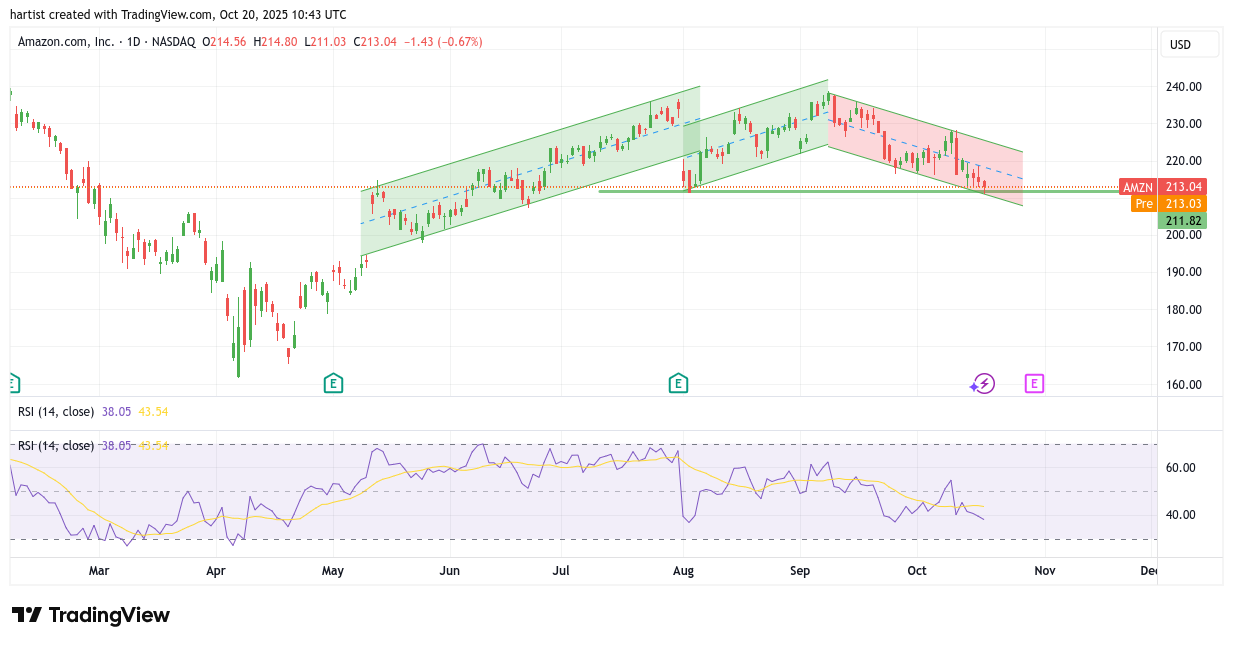Click the TradingView logo at bottom left
The height and width of the screenshot is (645, 1233).
pyautogui.click(x=91, y=615)
